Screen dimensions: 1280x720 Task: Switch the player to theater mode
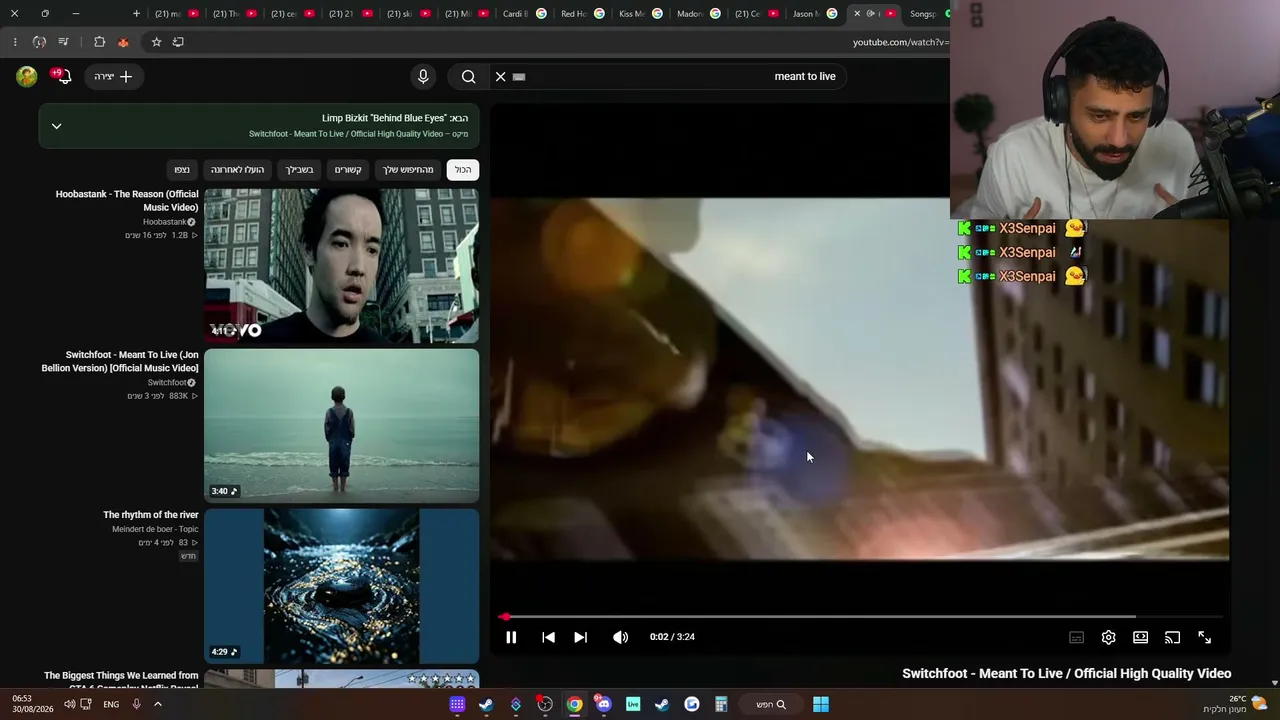(1140, 637)
